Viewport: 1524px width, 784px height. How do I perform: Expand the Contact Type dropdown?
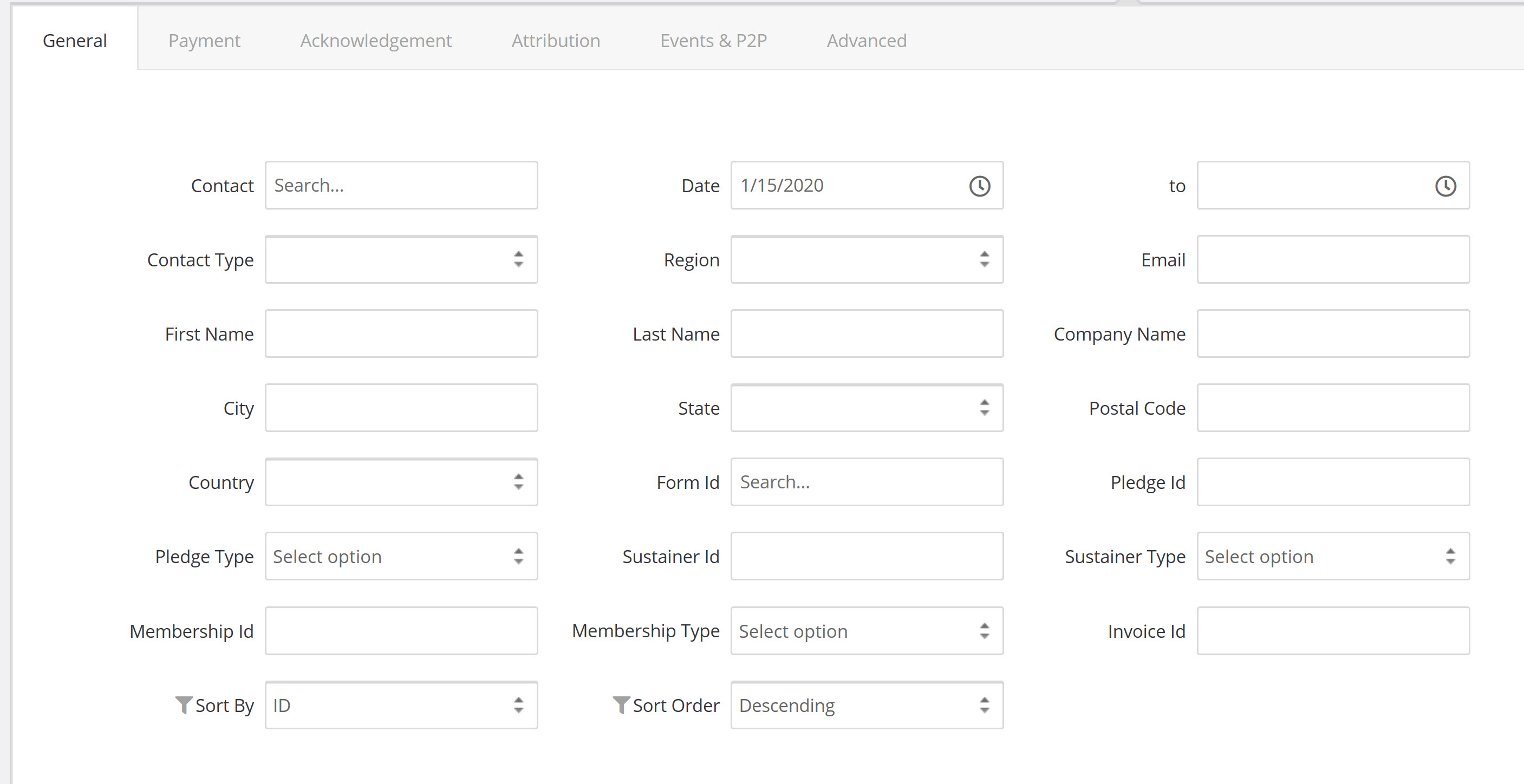[401, 259]
